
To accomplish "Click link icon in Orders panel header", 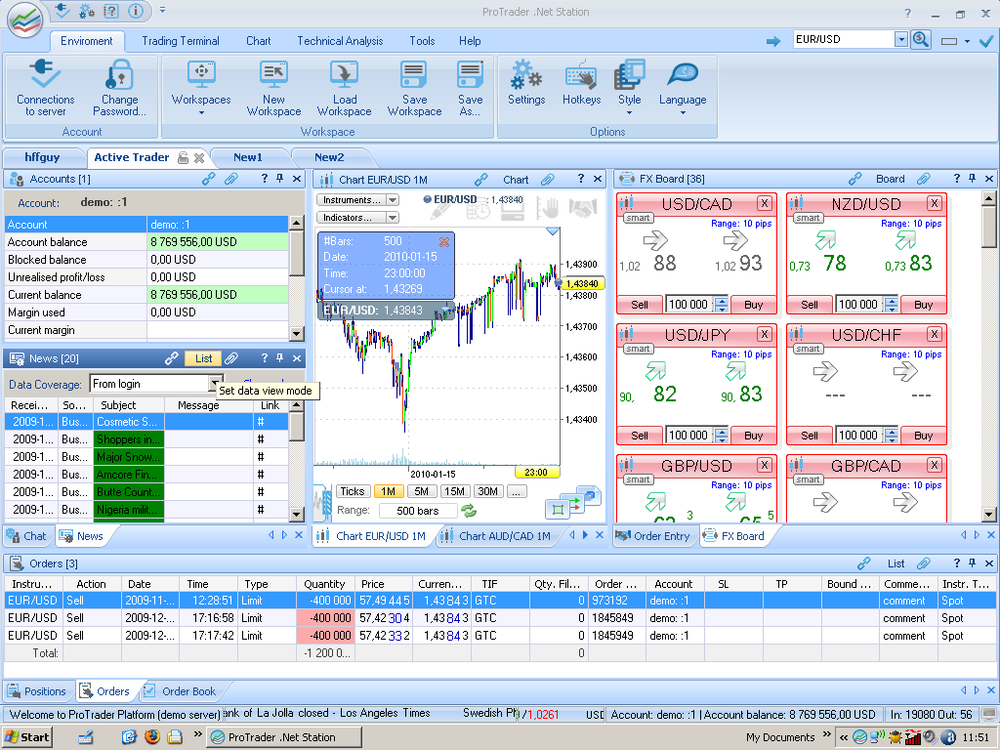I will click(x=864, y=563).
